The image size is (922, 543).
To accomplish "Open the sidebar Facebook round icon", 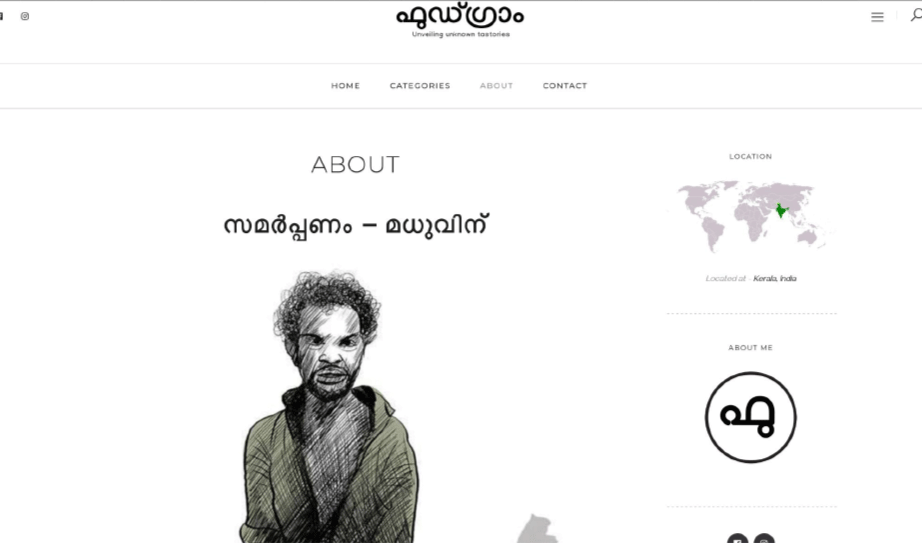I will pos(738,538).
